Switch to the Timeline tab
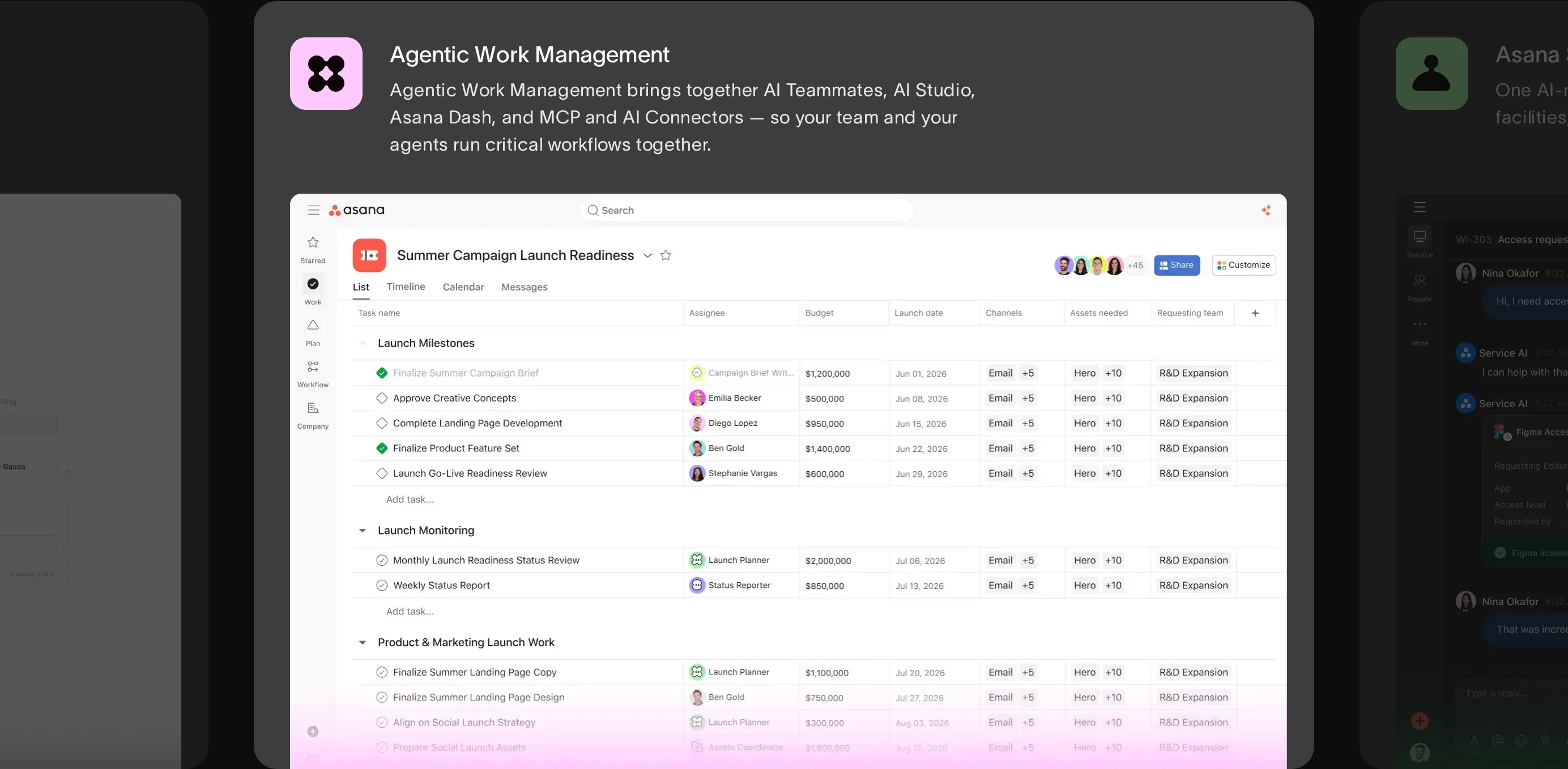 [406, 287]
